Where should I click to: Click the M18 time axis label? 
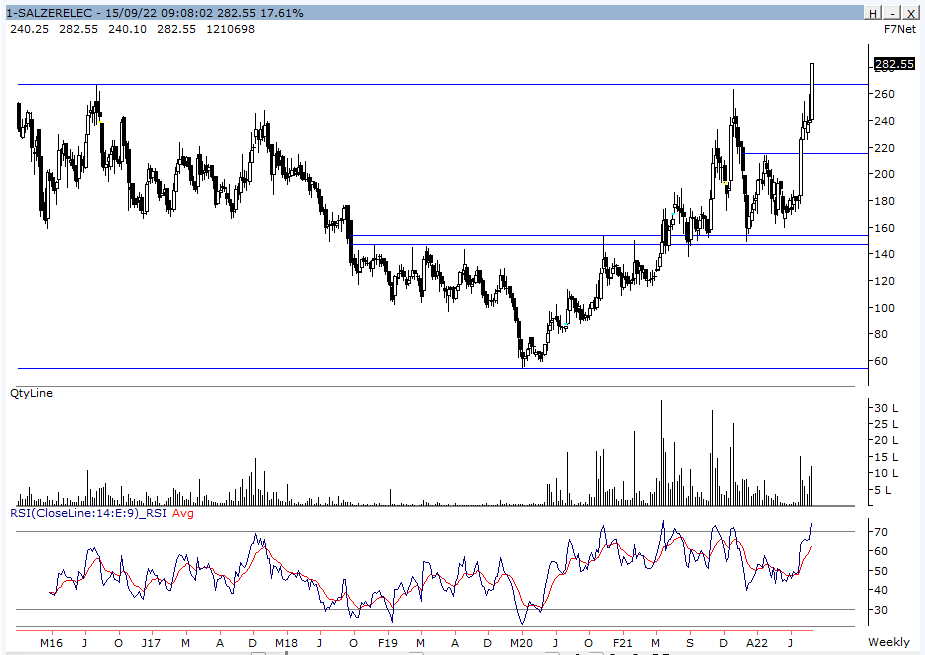coord(286,643)
